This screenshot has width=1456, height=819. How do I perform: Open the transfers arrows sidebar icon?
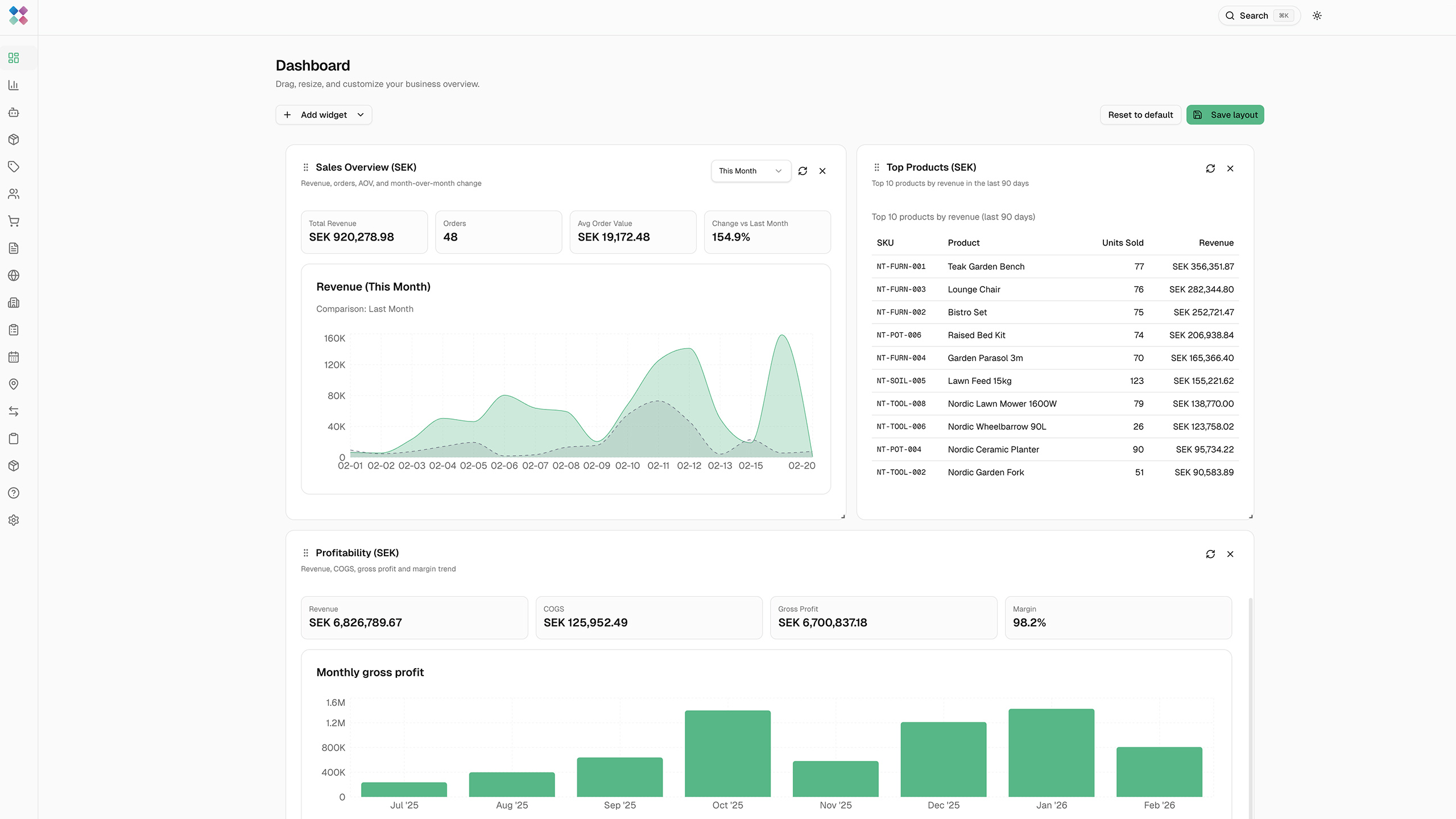(14, 411)
